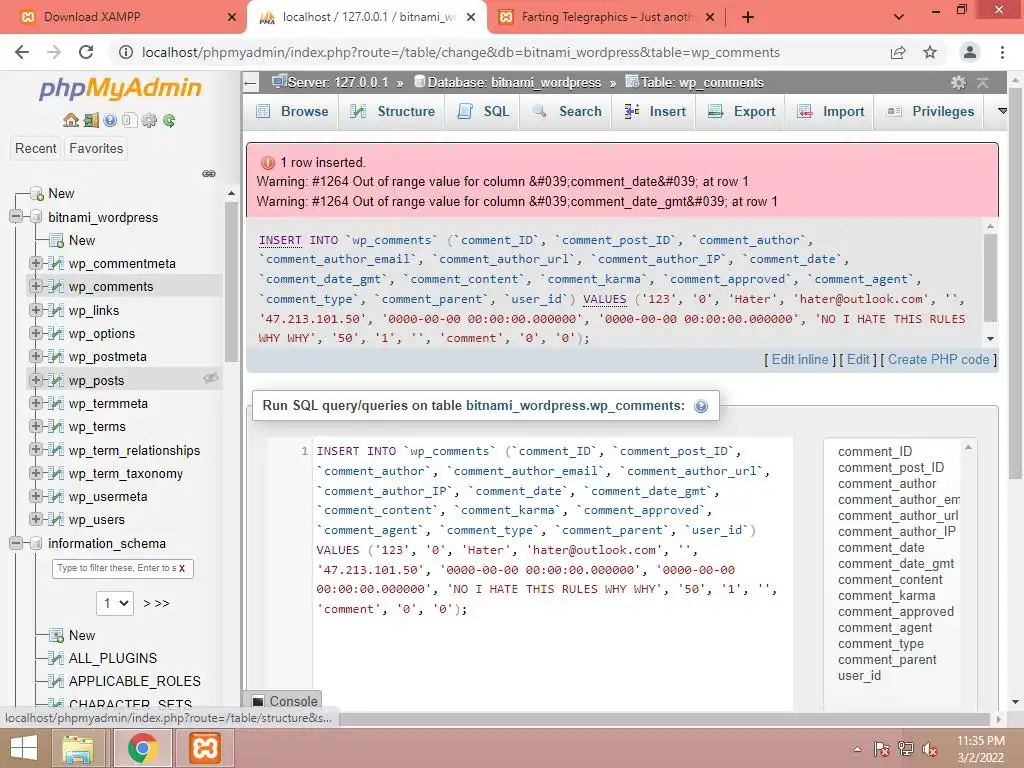Expand the wp_options table node

coord(36,333)
